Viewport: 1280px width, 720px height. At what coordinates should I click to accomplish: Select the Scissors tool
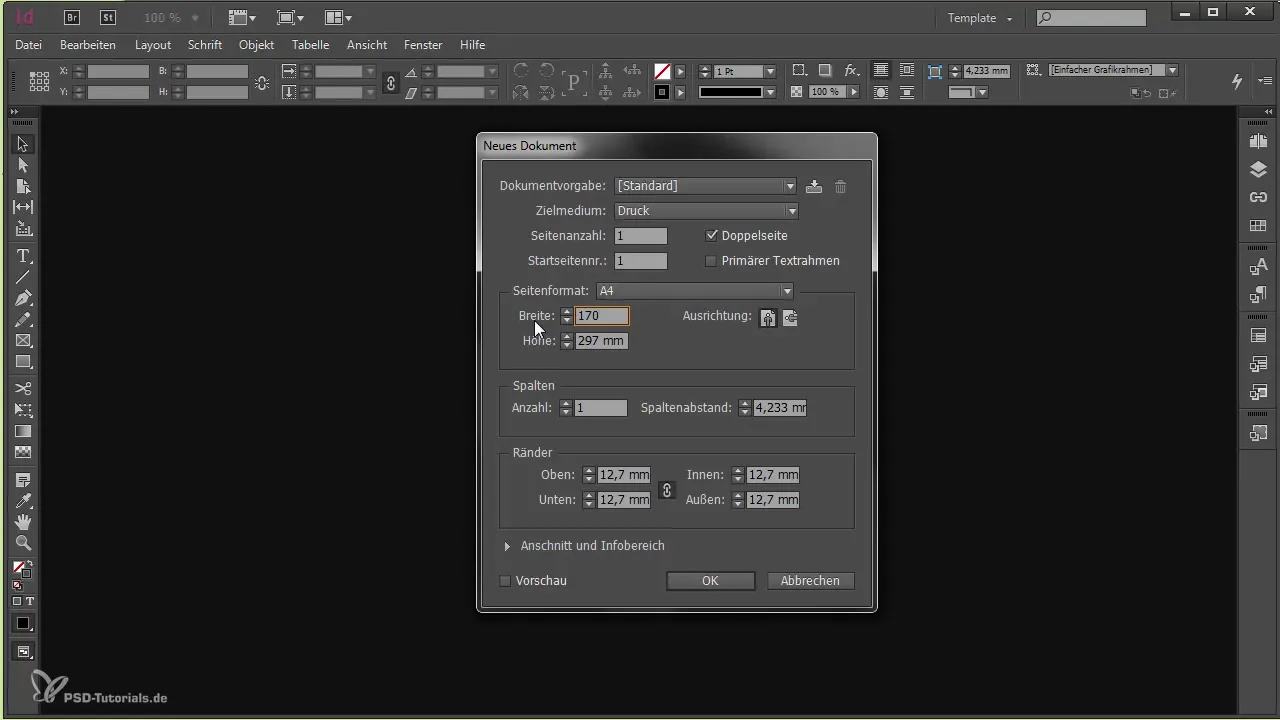[23, 388]
